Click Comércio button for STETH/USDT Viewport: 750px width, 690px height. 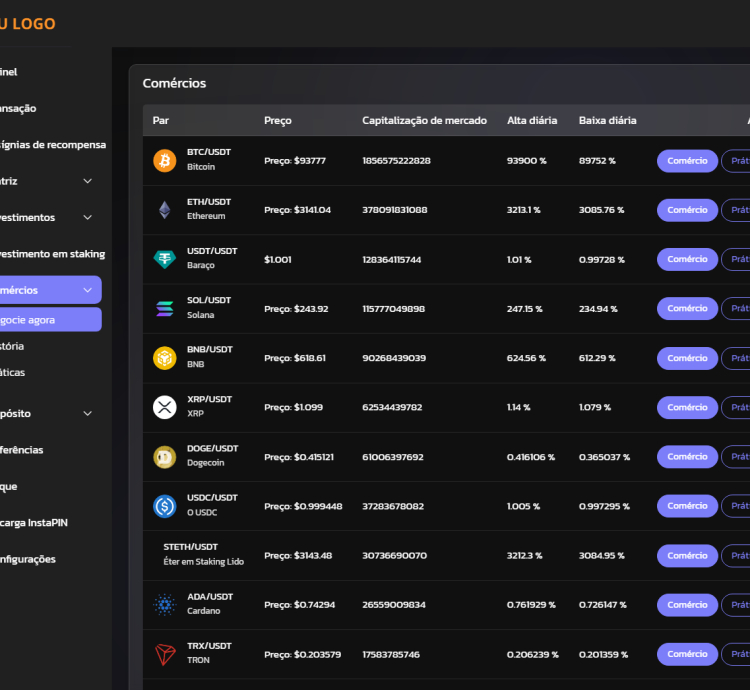tap(687, 556)
